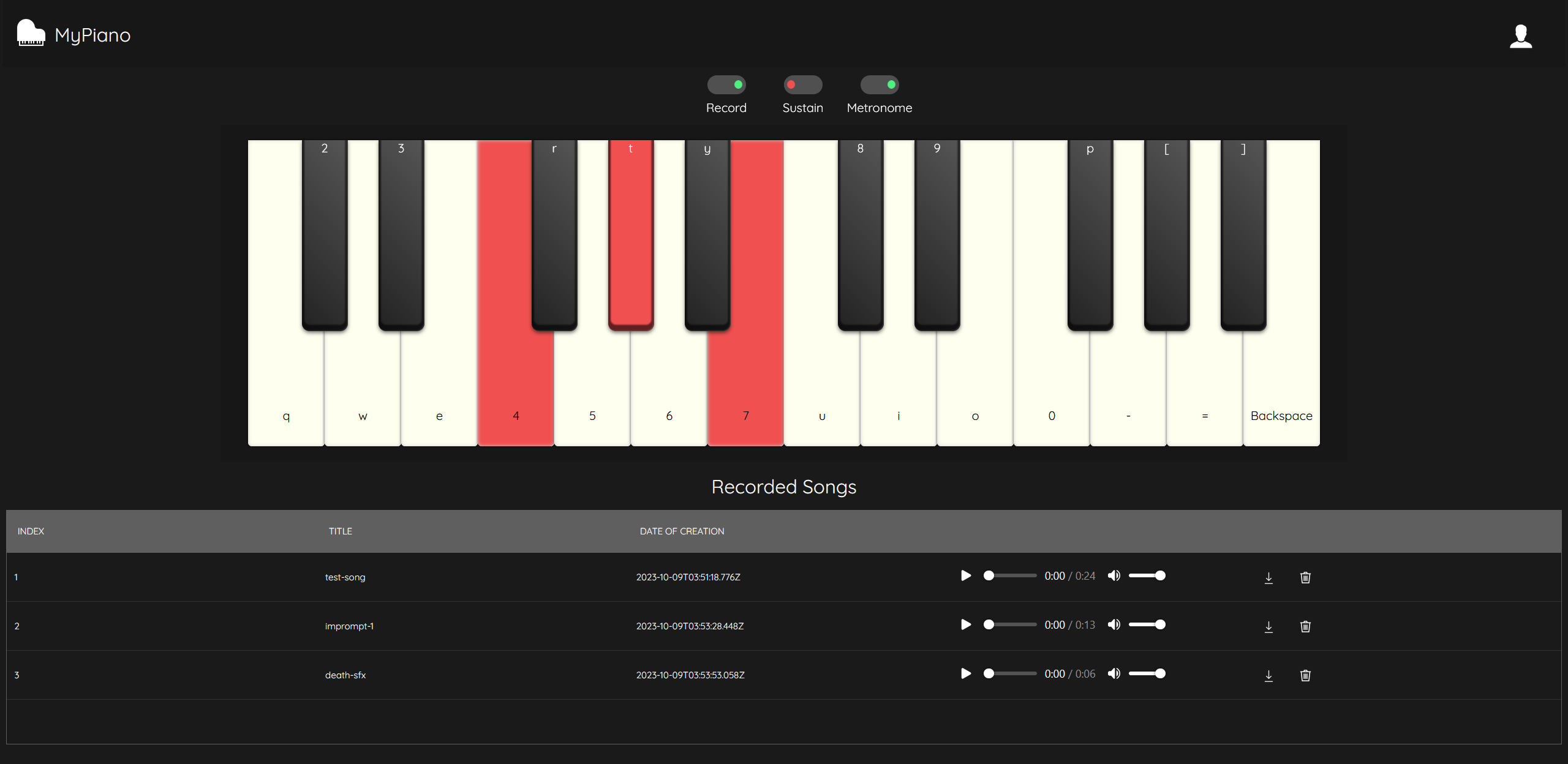Download the death-sfx recording

(x=1268, y=675)
